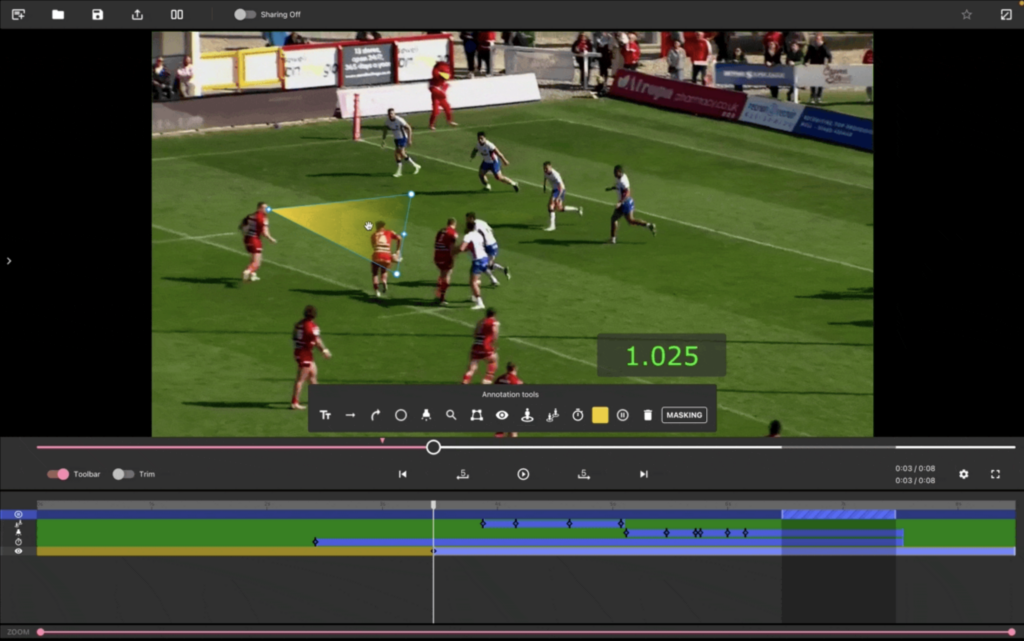The height and width of the screenshot is (641, 1024).
Task: Select the player tracker annotation tool
Action: (528, 414)
